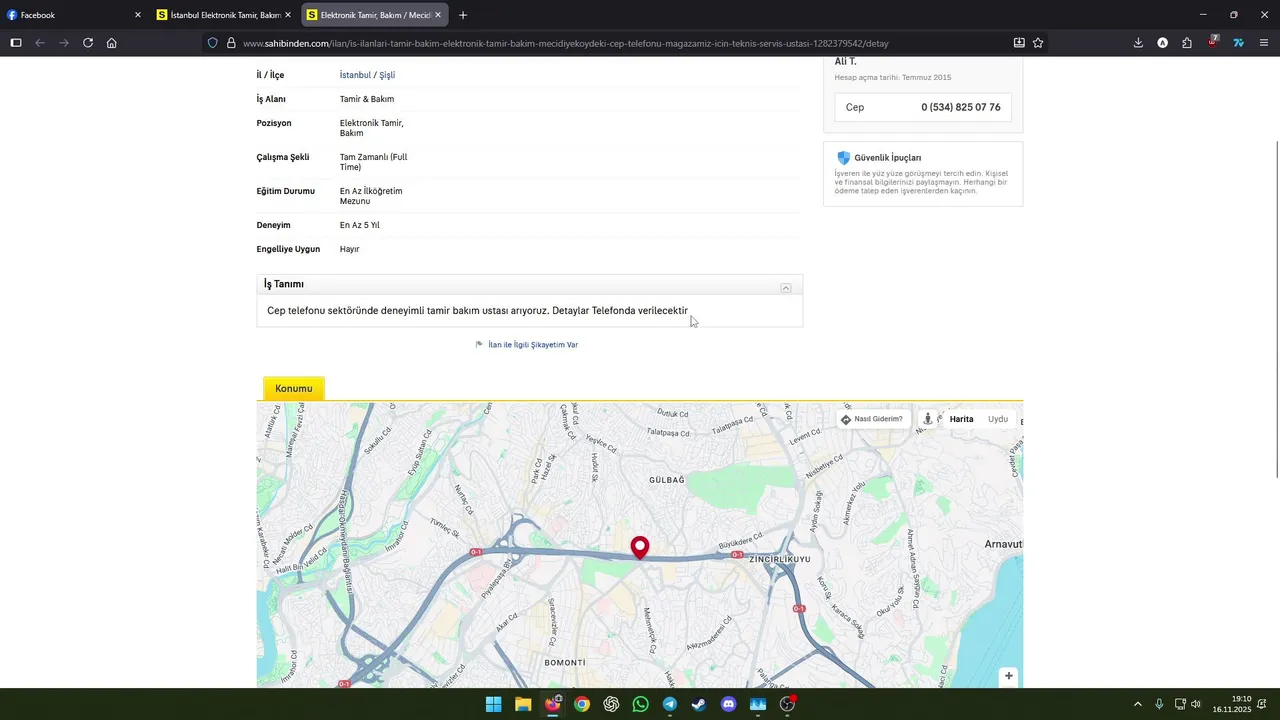This screenshot has height=720, width=1280.
Task: Open ChatGPT app from taskbar
Action: 611,704
